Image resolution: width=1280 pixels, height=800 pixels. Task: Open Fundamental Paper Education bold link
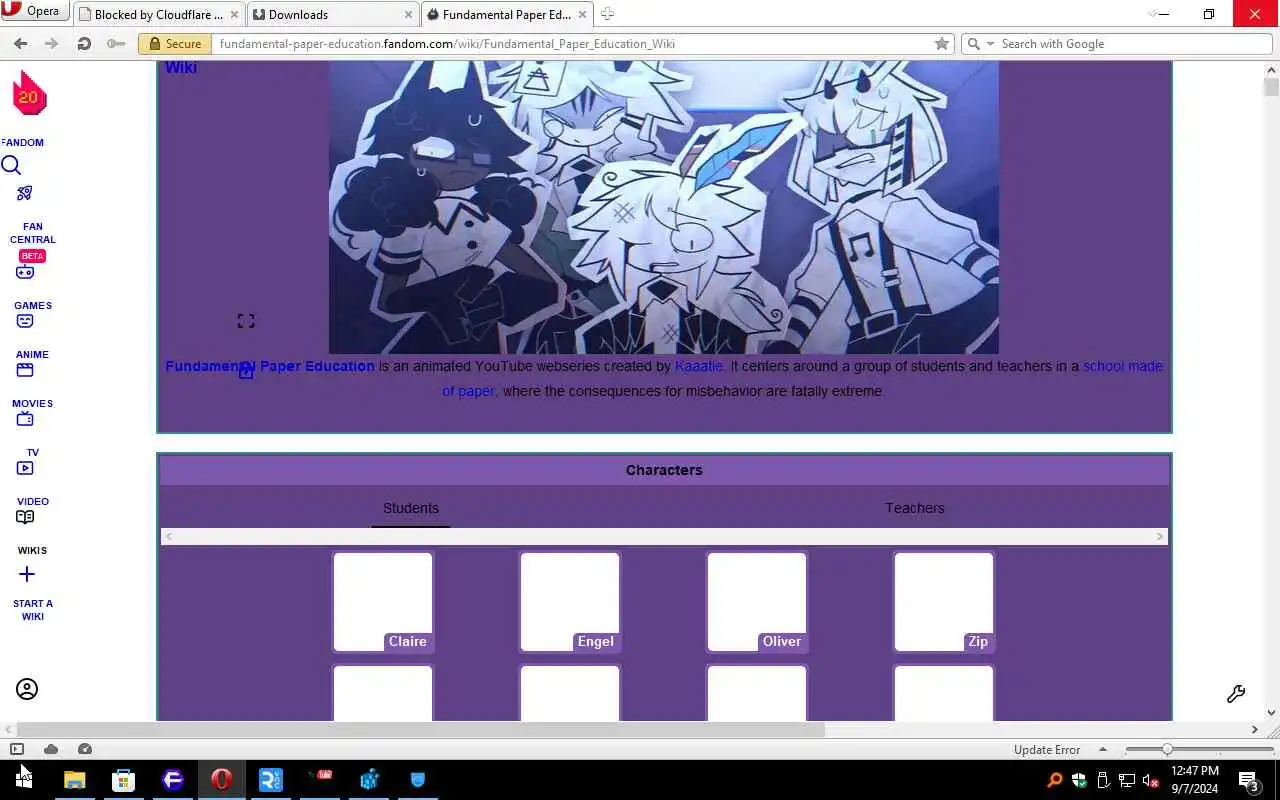270,366
